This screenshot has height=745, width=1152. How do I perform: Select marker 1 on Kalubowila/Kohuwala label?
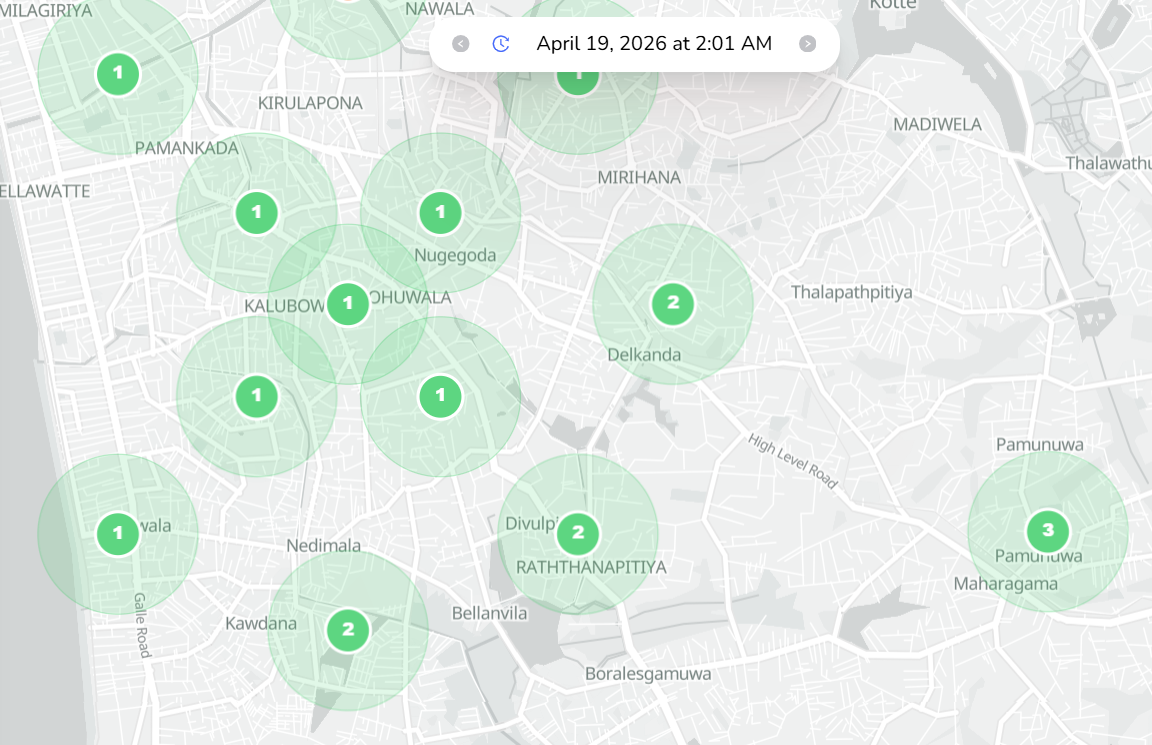click(348, 303)
